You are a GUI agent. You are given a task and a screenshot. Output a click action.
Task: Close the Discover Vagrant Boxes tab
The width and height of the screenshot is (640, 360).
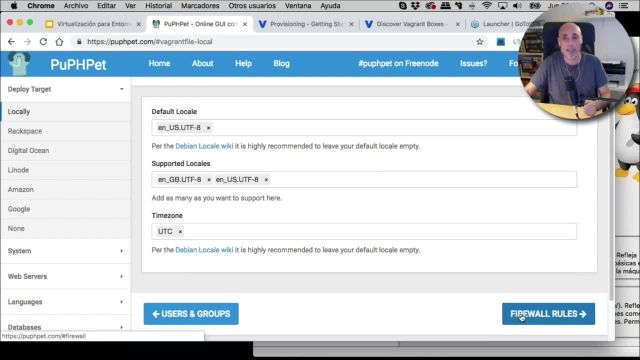pos(458,24)
